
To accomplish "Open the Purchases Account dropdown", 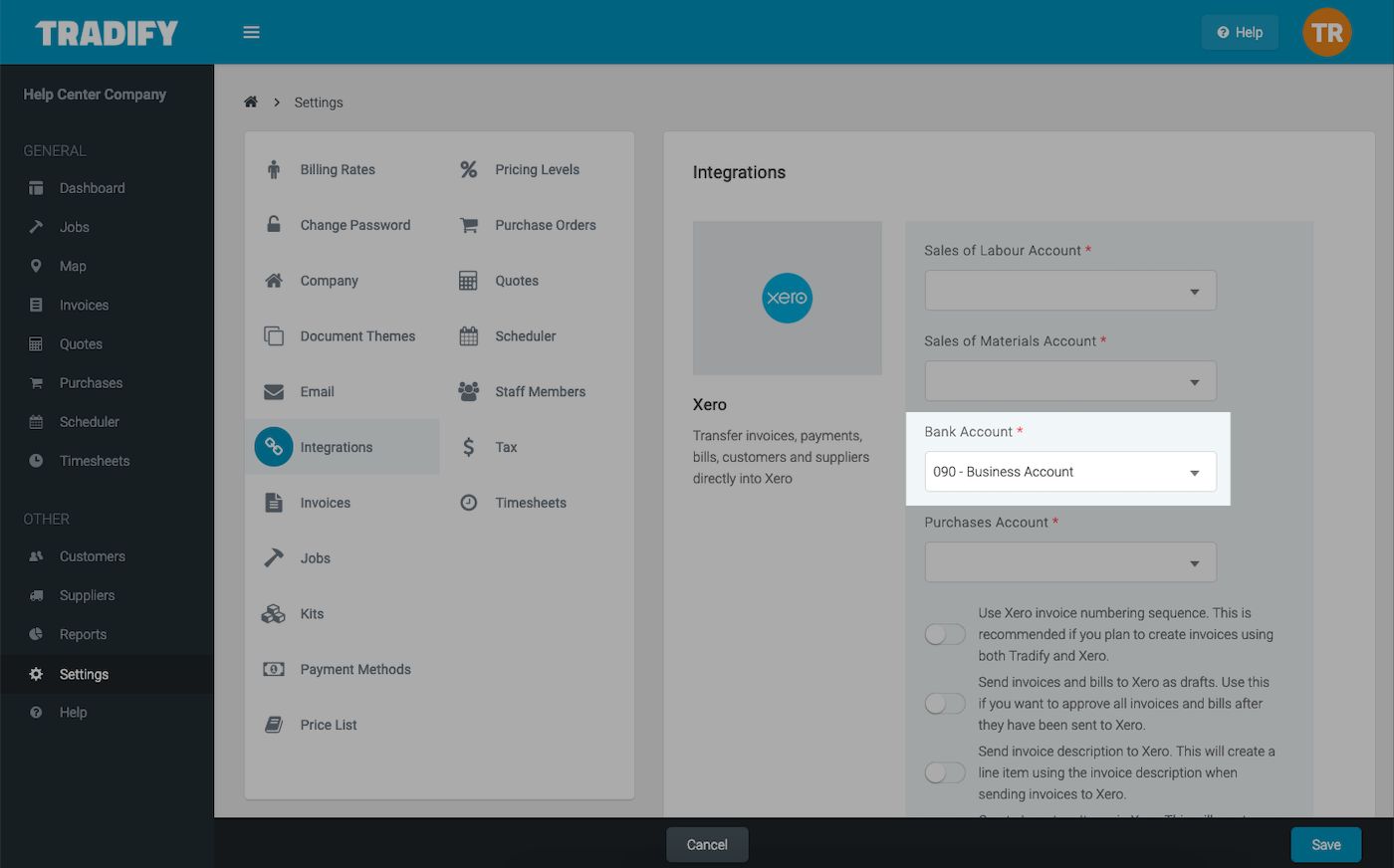I will 1070,562.
